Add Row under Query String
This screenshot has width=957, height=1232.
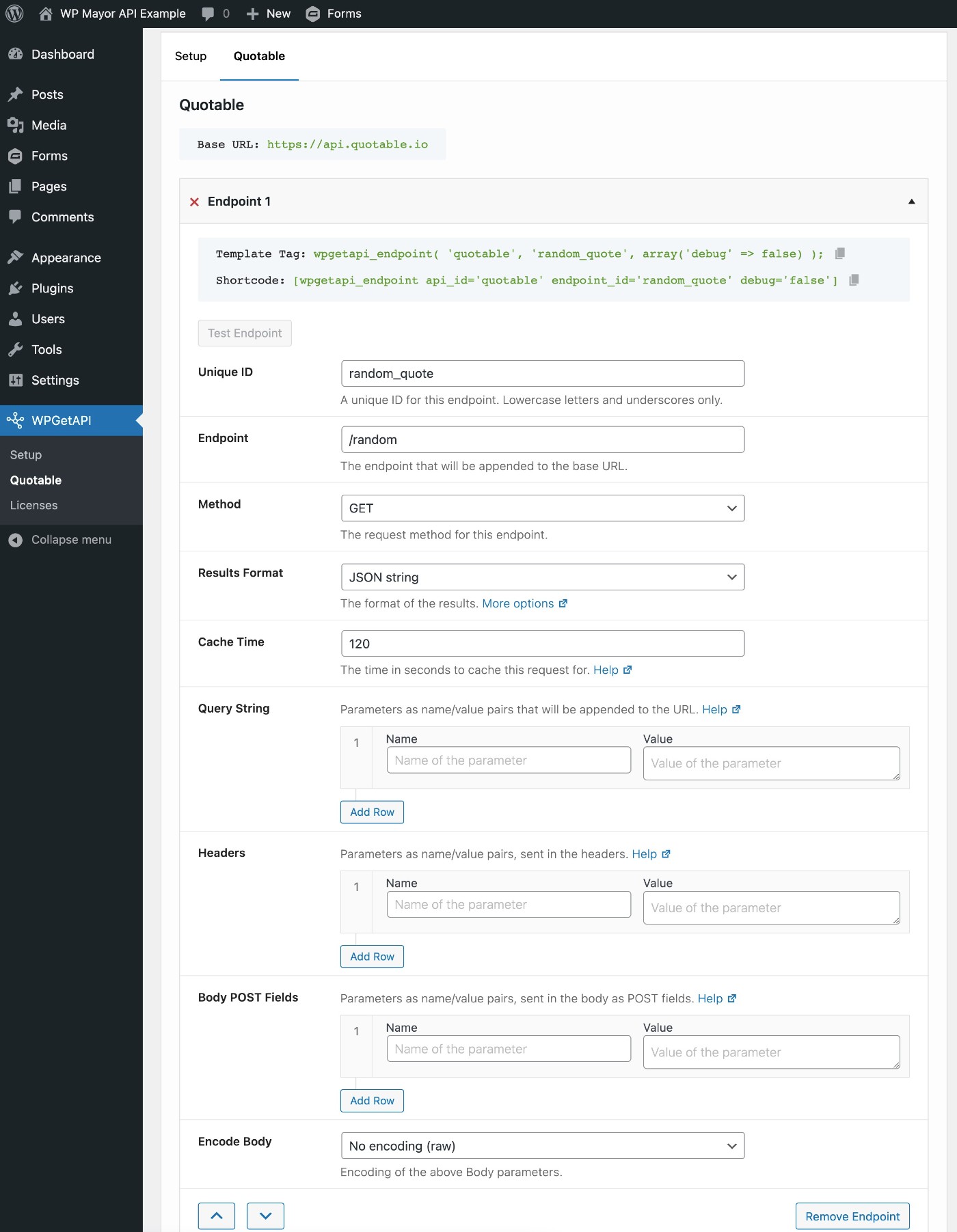[372, 812]
